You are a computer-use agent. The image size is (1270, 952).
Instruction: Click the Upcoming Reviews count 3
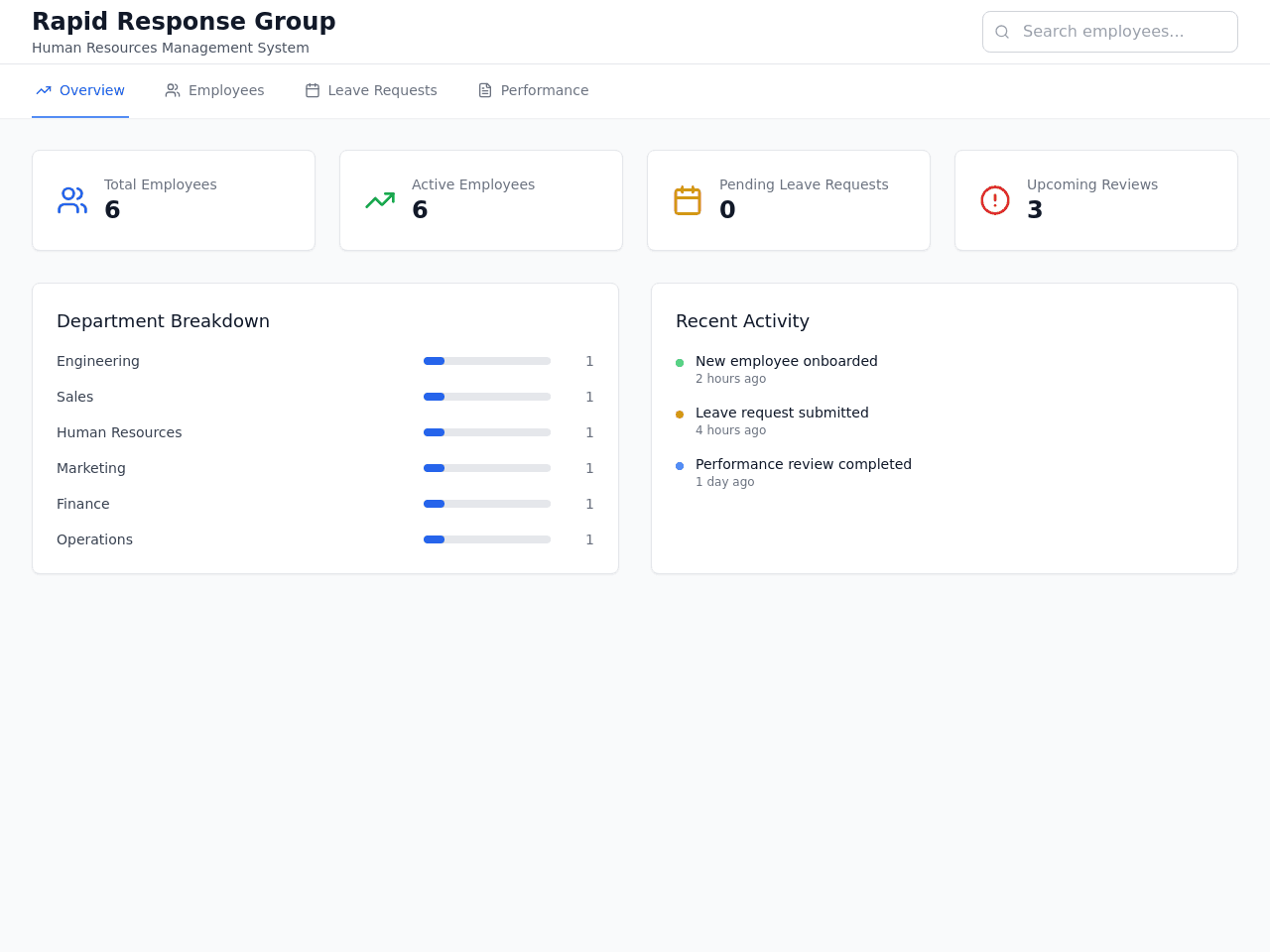[x=1035, y=210]
